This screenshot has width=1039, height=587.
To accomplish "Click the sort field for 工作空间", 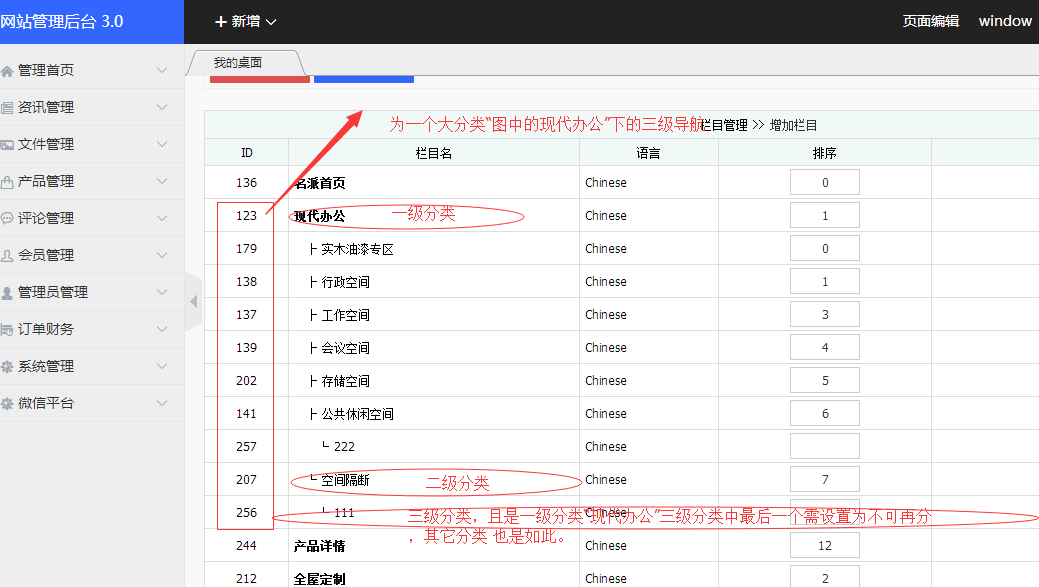I will pos(825,315).
